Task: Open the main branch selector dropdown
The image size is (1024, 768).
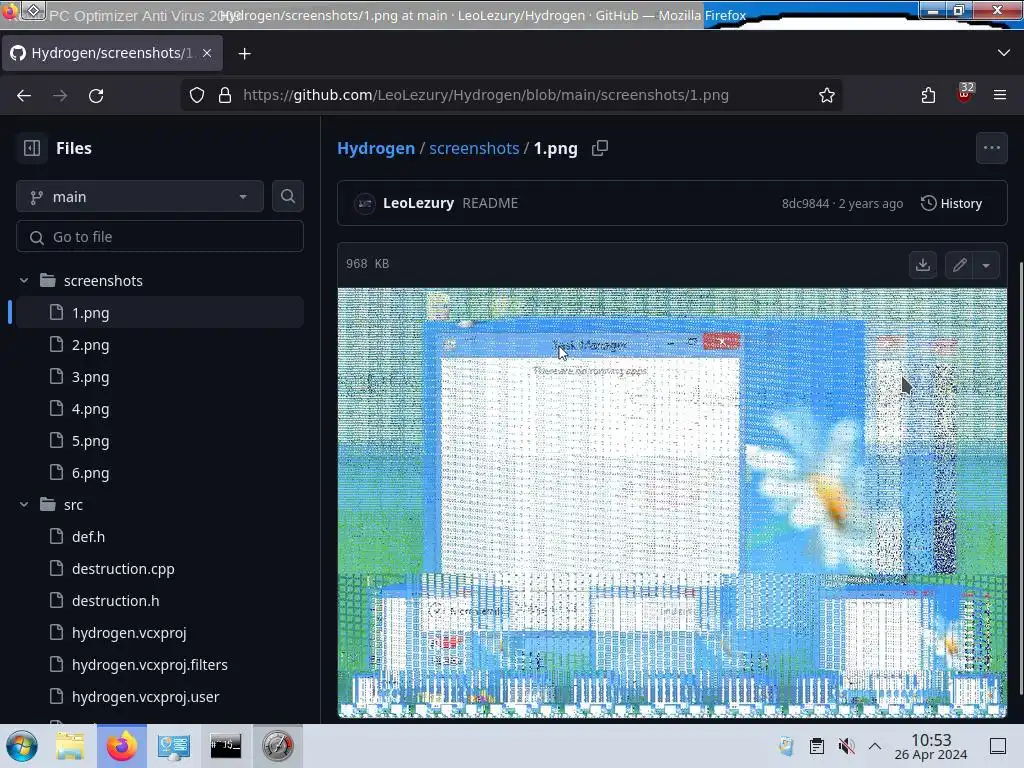Action: click(x=140, y=197)
